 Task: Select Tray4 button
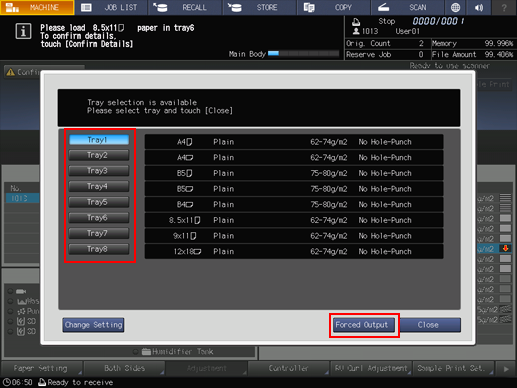point(99,186)
